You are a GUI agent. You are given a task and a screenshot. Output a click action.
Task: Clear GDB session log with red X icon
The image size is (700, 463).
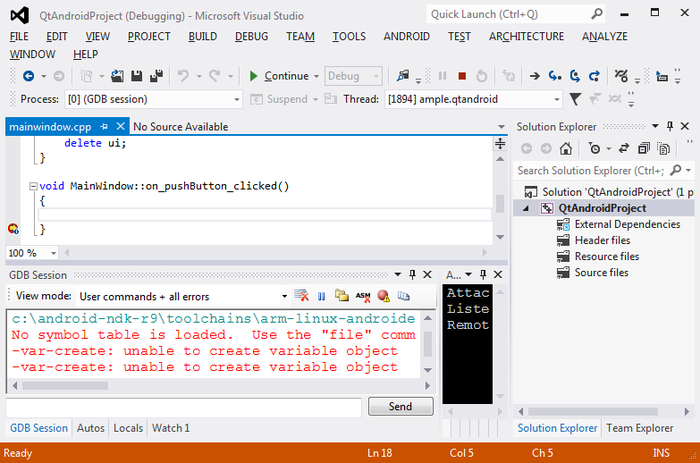point(301,296)
